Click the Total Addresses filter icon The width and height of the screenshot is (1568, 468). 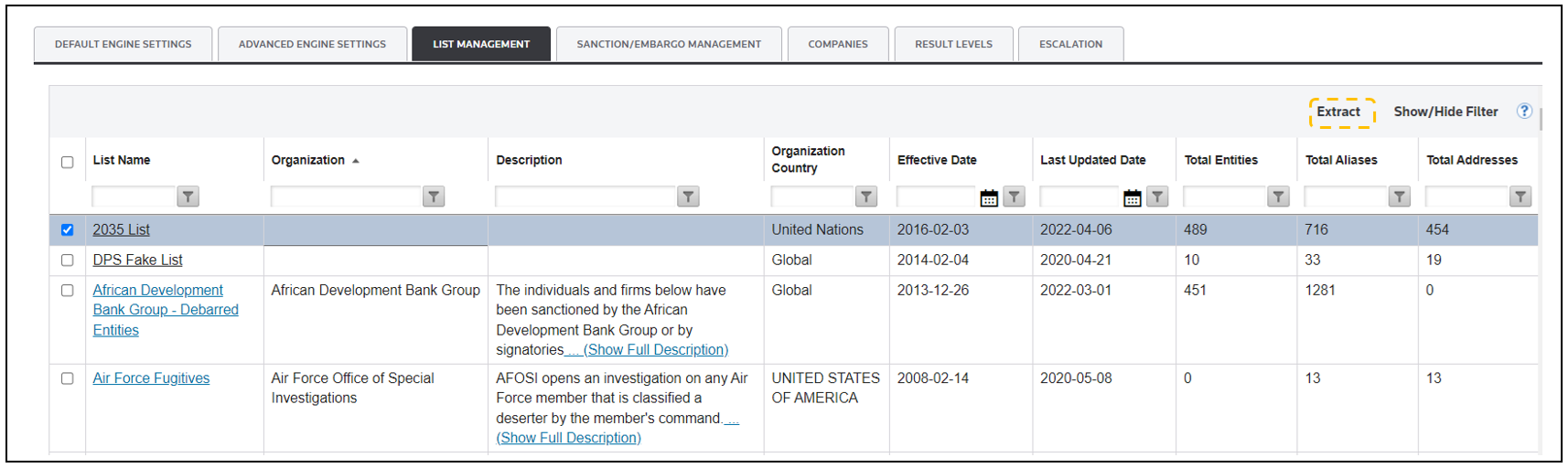tap(1520, 197)
